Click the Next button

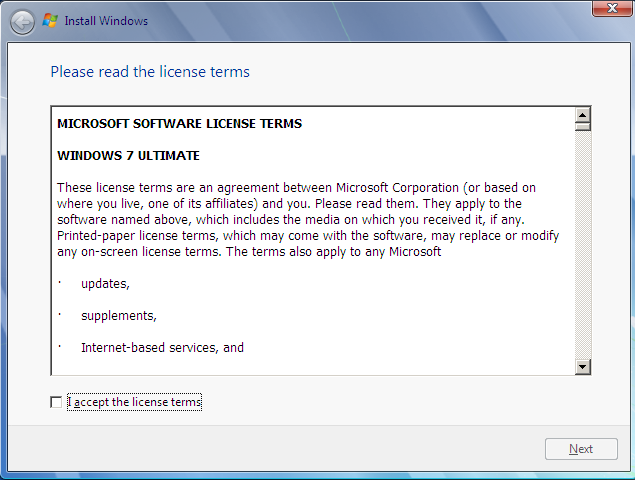click(581, 449)
